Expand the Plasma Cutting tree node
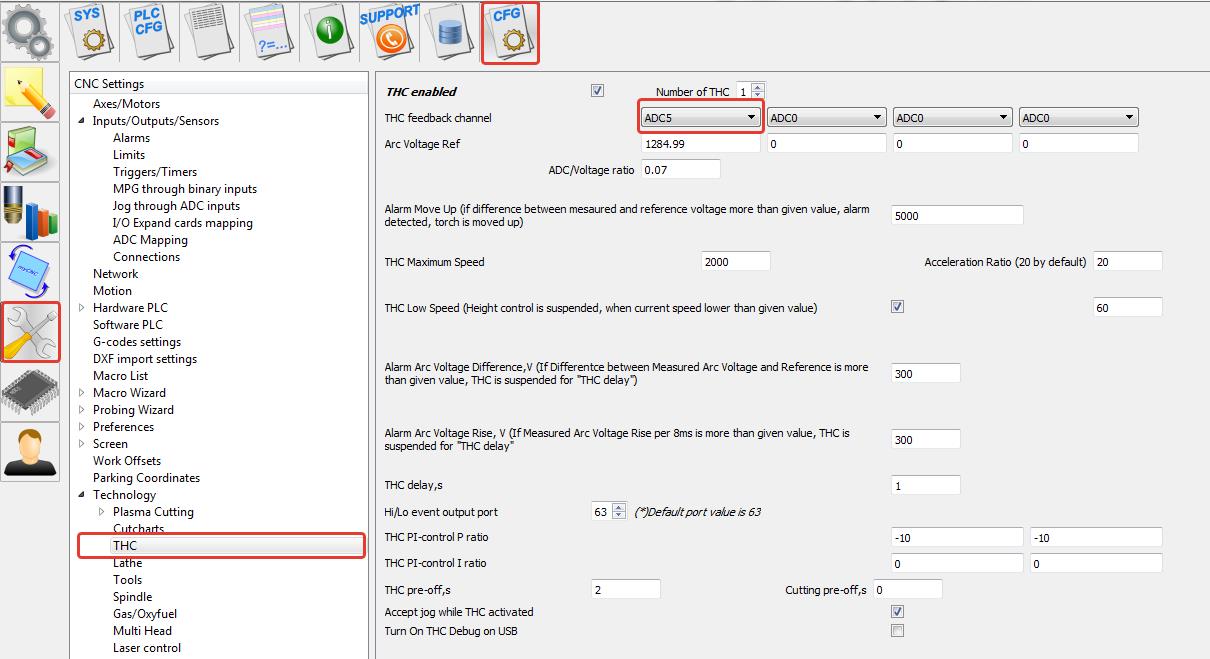The height and width of the screenshot is (659, 1210). click(102, 512)
